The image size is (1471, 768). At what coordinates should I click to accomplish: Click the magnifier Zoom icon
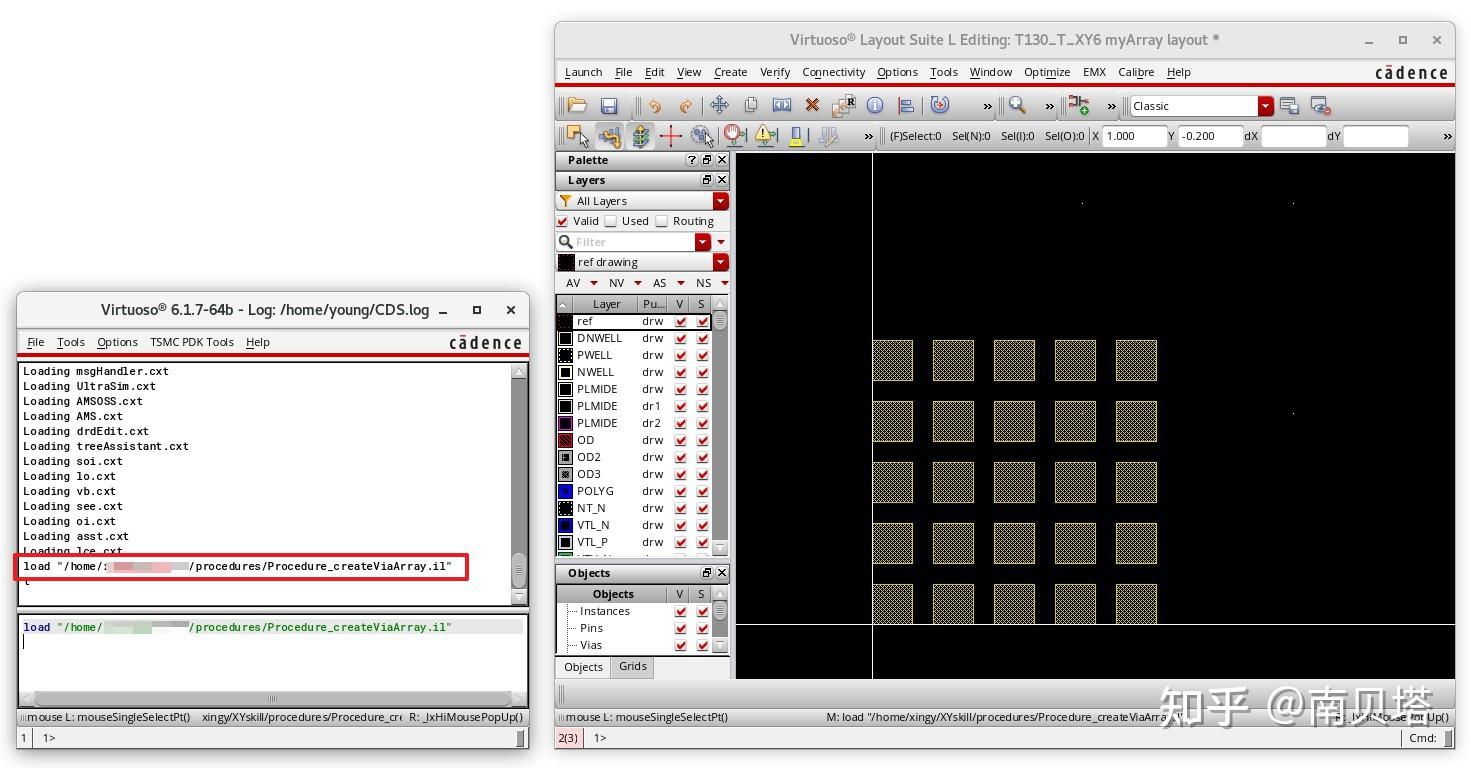(1017, 105)
